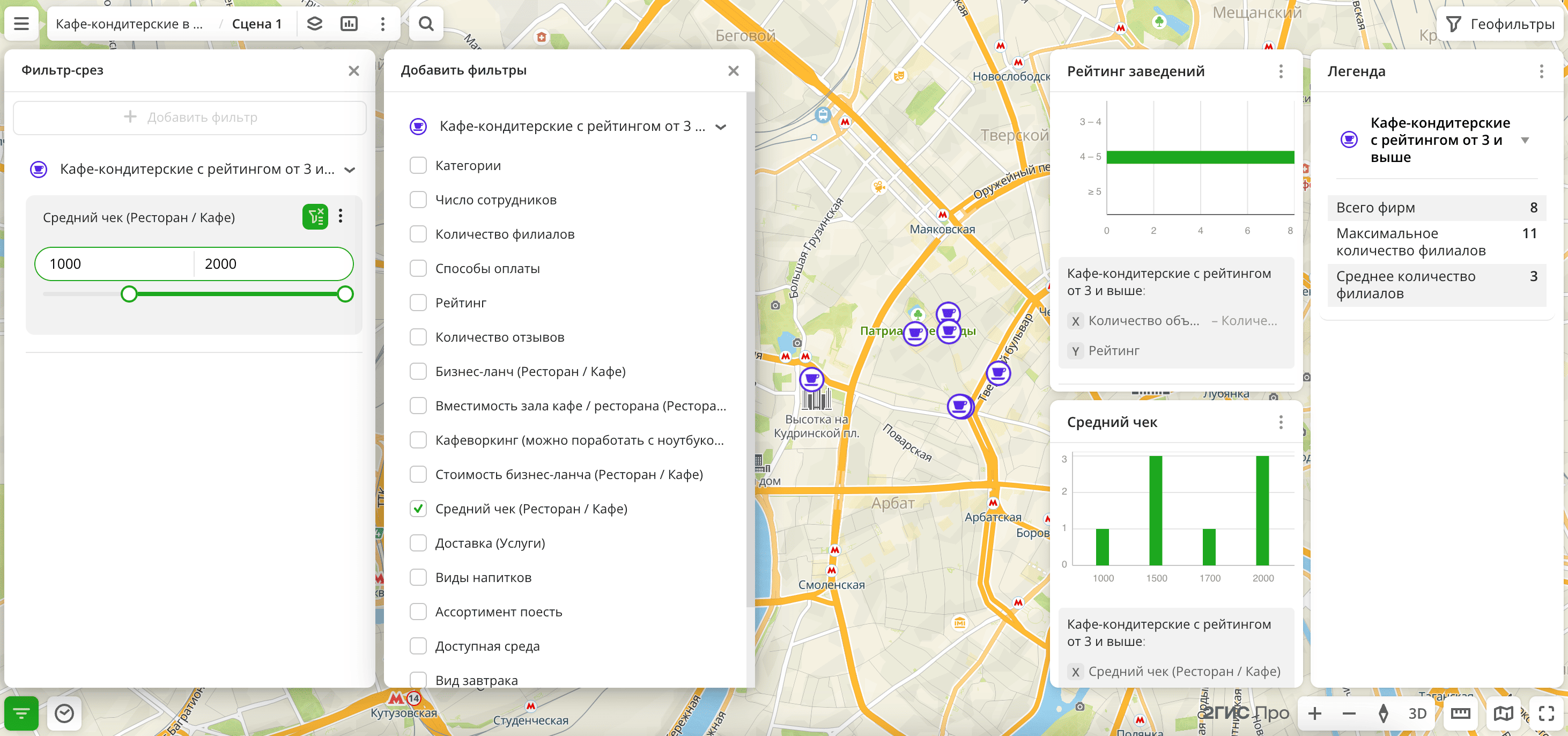Check the Доставка (Услуги) checkbox

click(x=418, y=543)
